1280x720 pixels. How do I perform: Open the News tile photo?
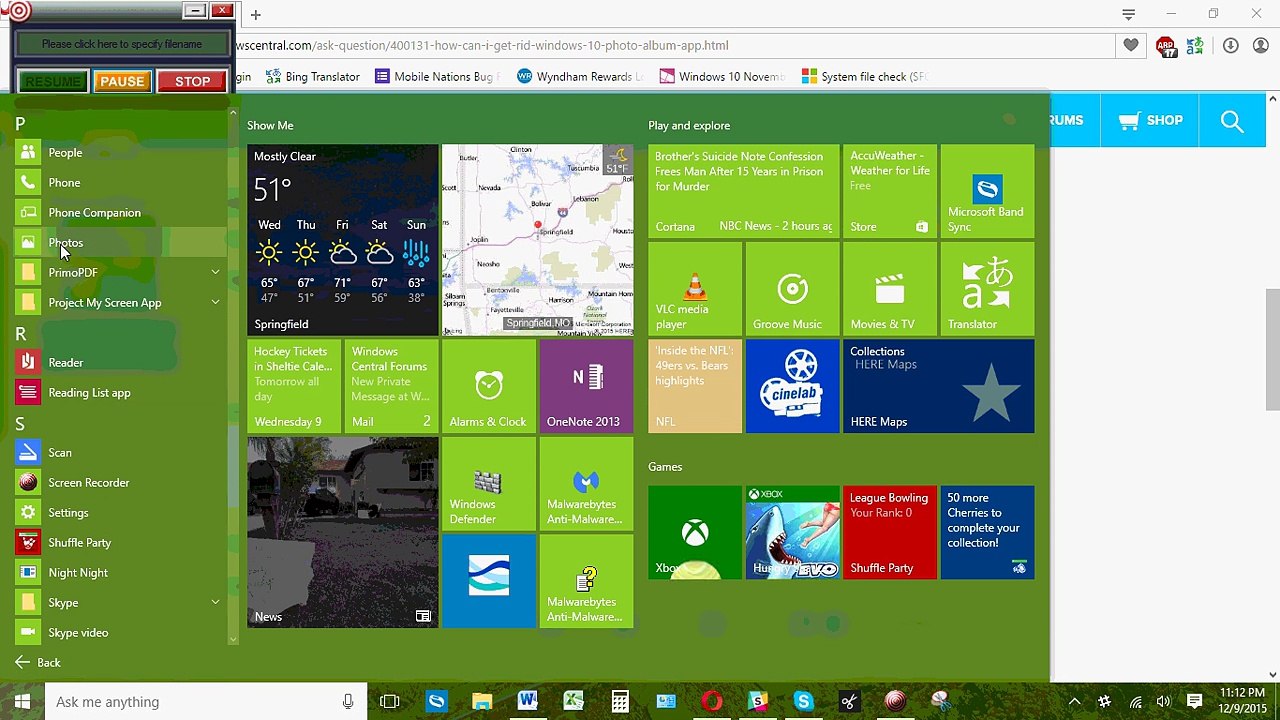pyautogui.click(x=343, y=533)
